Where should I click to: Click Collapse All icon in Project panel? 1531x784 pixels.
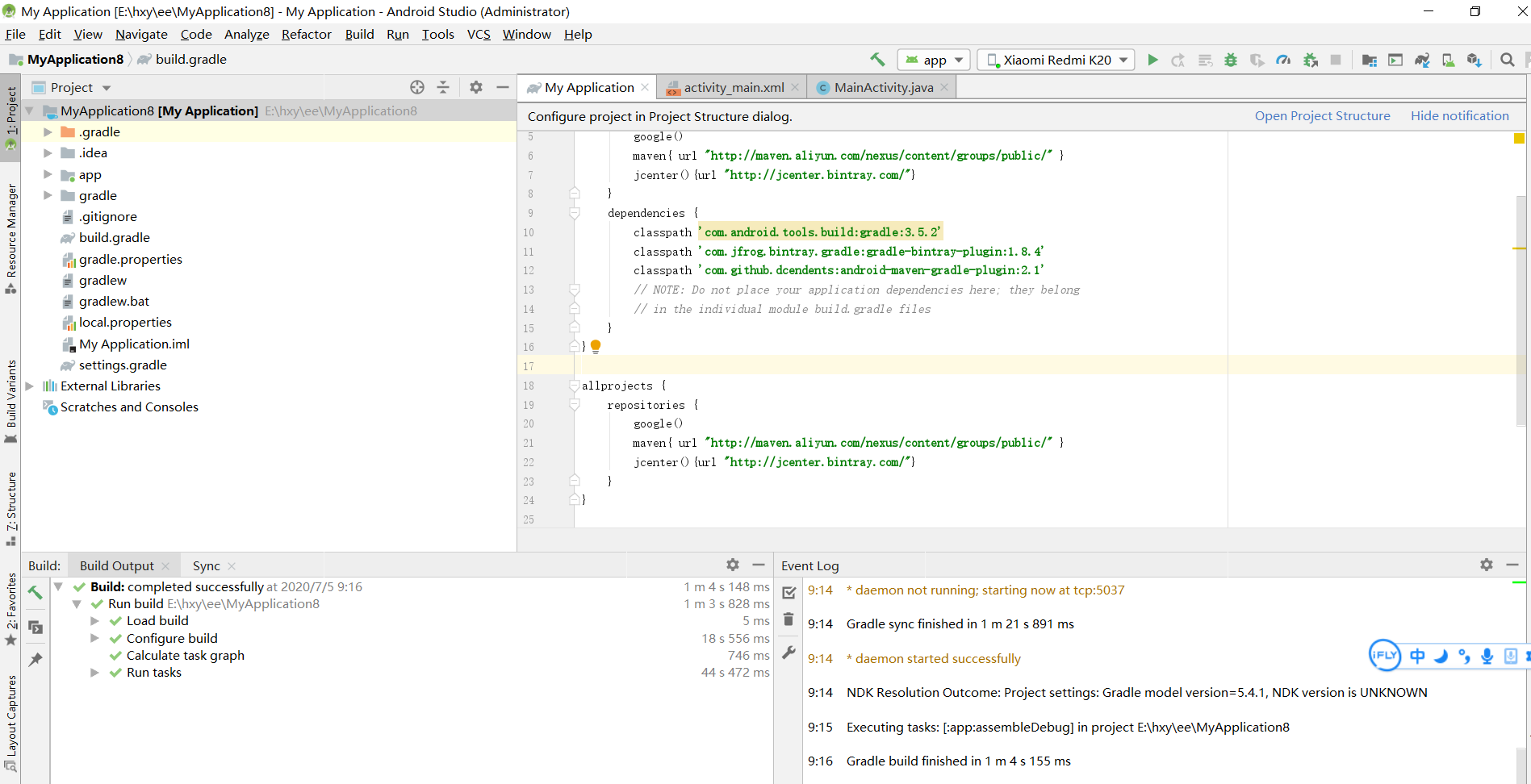443,87
